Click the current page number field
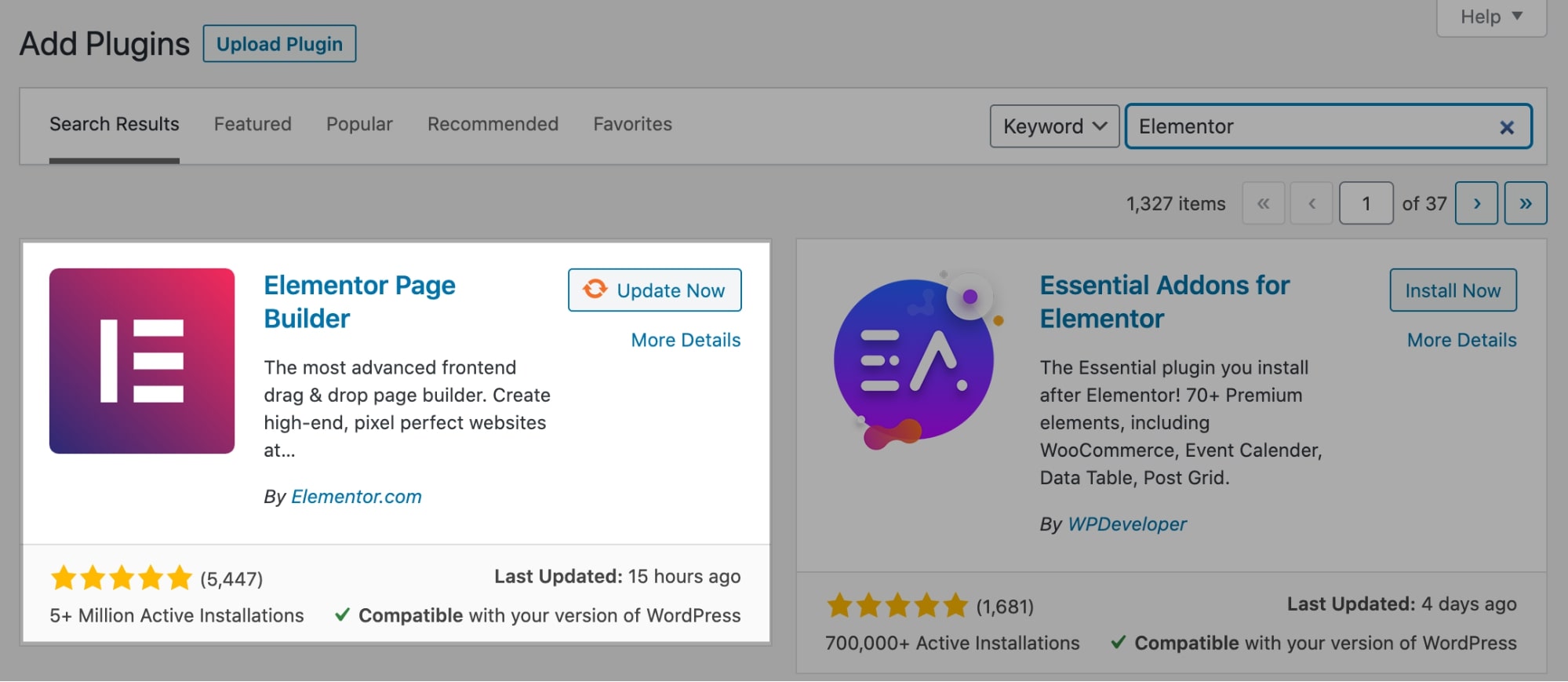The width and height of the screenshot is (1568, 682). [x=1366, y=203]
